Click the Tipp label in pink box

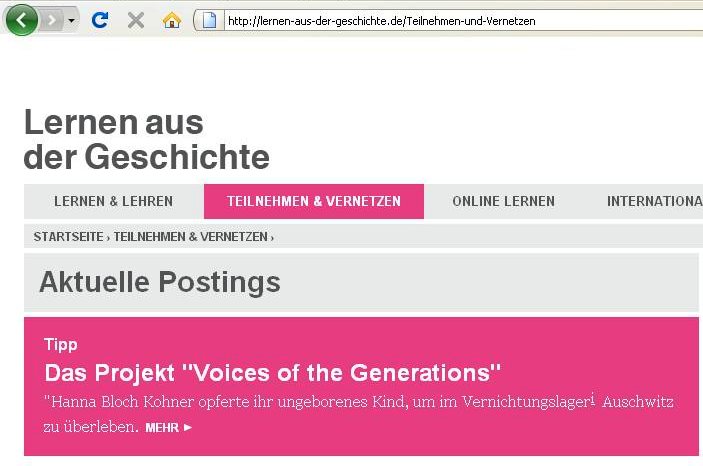61,344
